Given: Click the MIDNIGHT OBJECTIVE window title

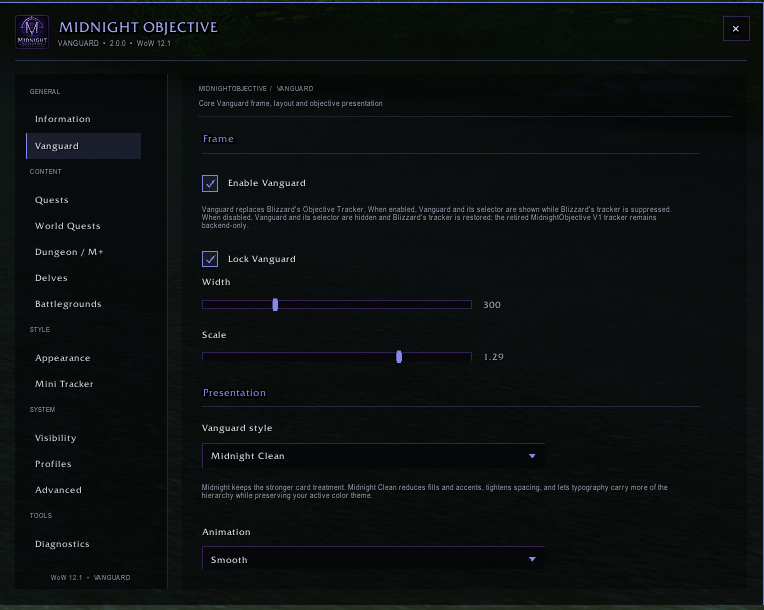Looking at the screenshot, I should [138, 27].
